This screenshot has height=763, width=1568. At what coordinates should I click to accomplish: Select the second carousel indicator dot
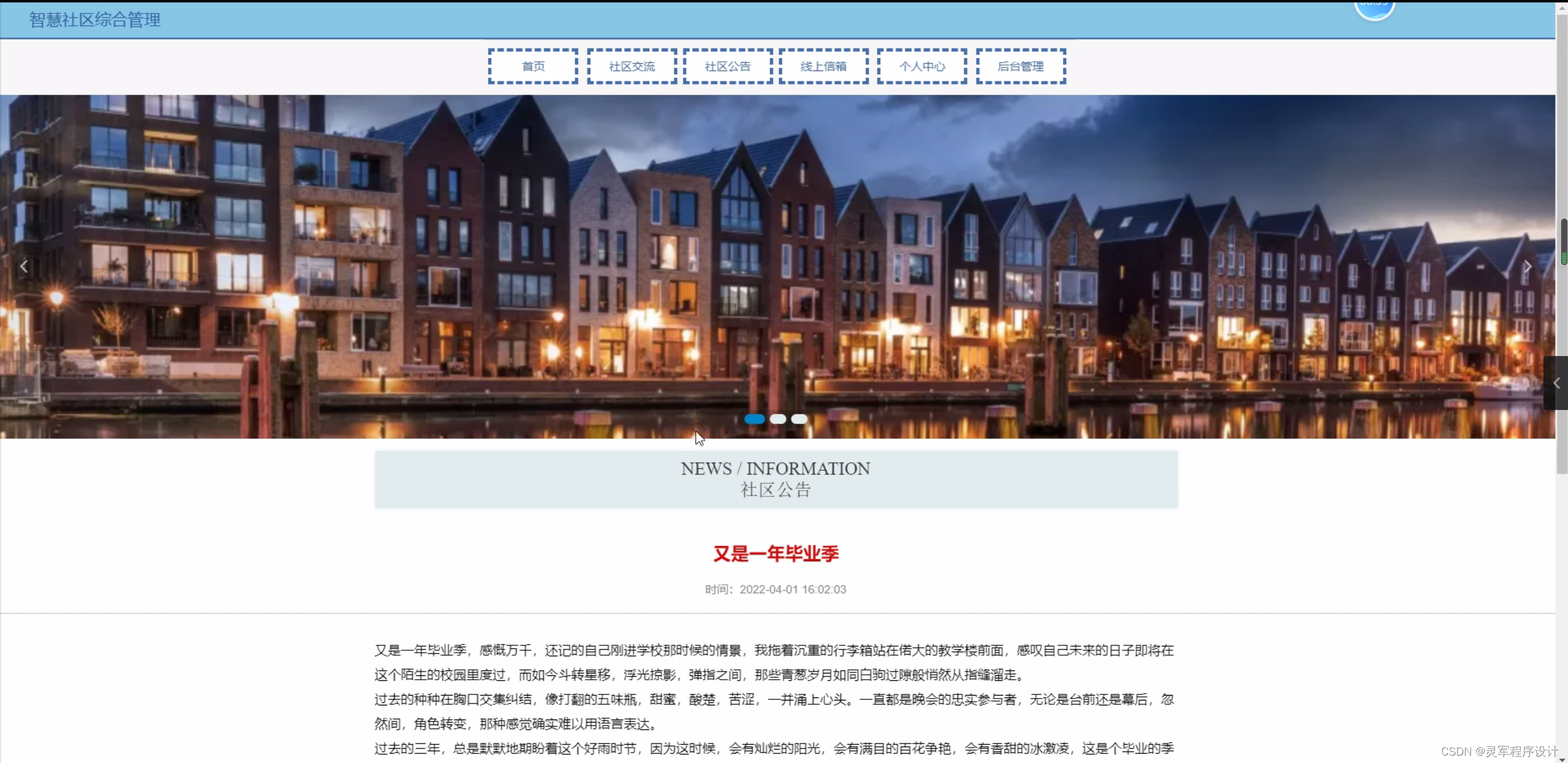(x=777, y=419)
